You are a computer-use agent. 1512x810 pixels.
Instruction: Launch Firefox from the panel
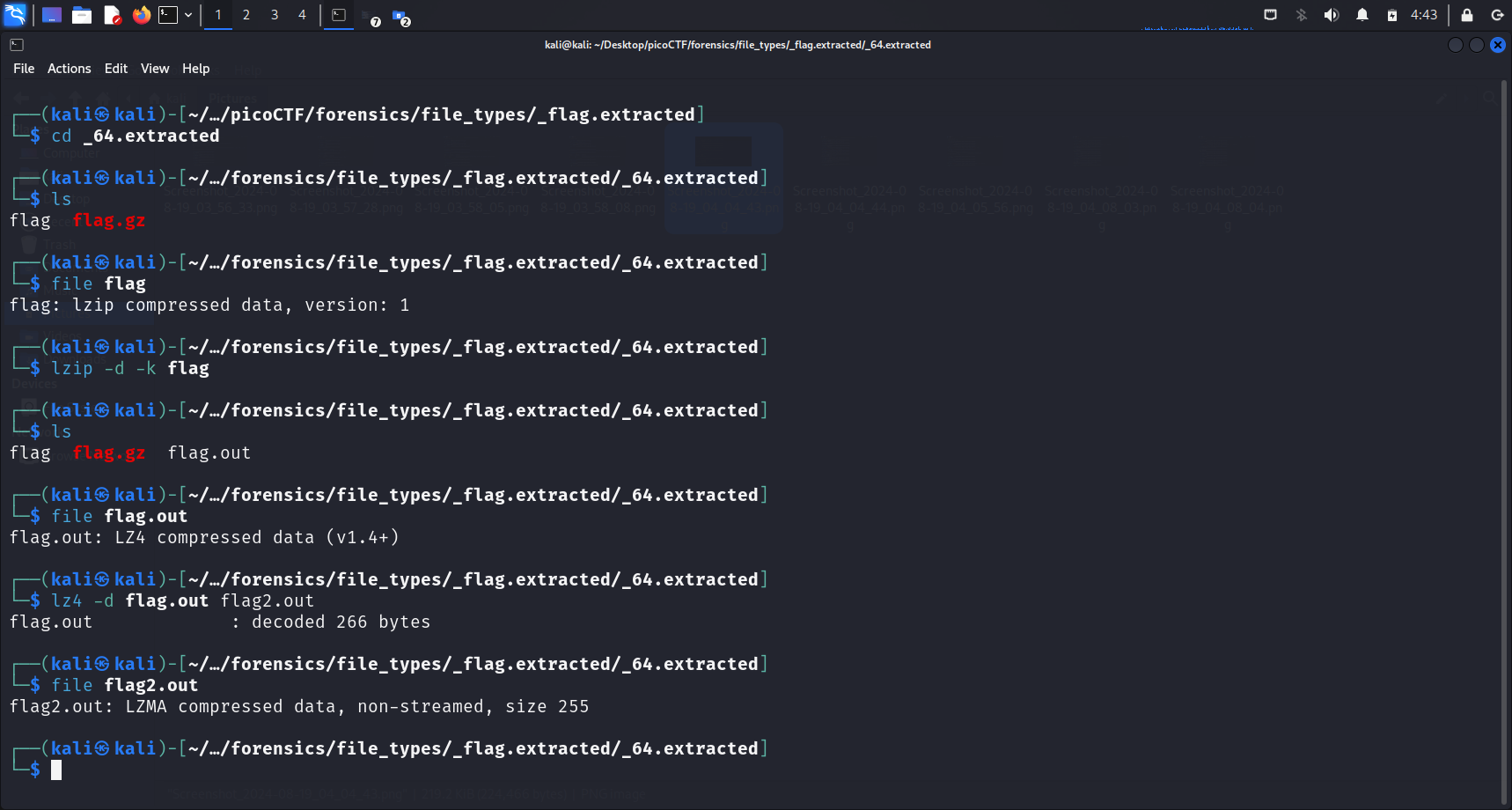(141, 15)
